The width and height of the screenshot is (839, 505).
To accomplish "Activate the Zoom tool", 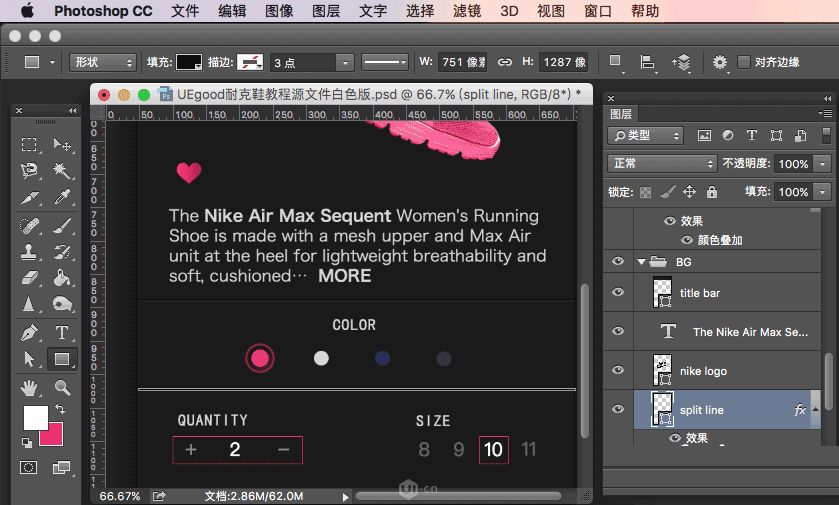I will [x=62, y=387].
